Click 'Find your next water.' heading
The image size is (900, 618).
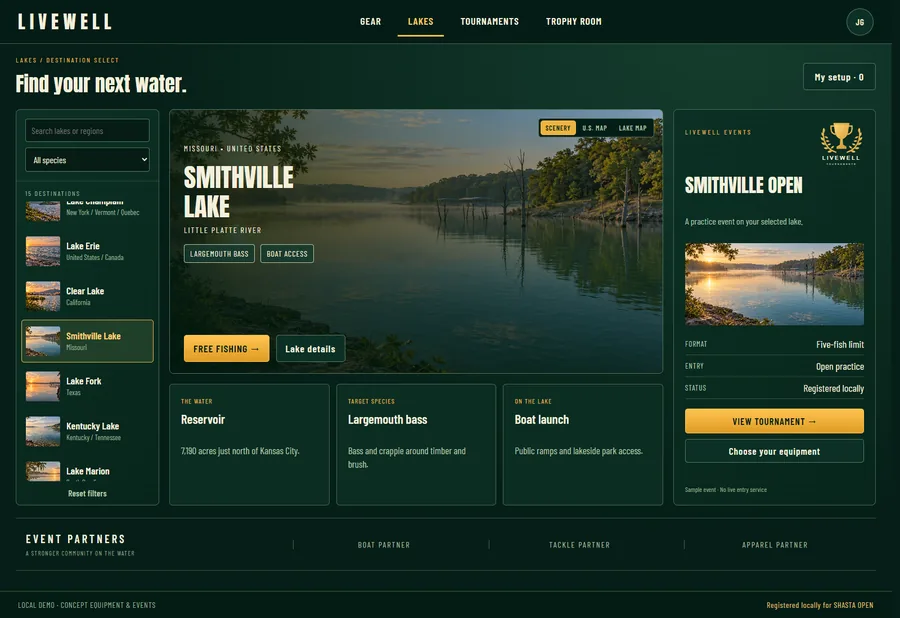[101, 83]
